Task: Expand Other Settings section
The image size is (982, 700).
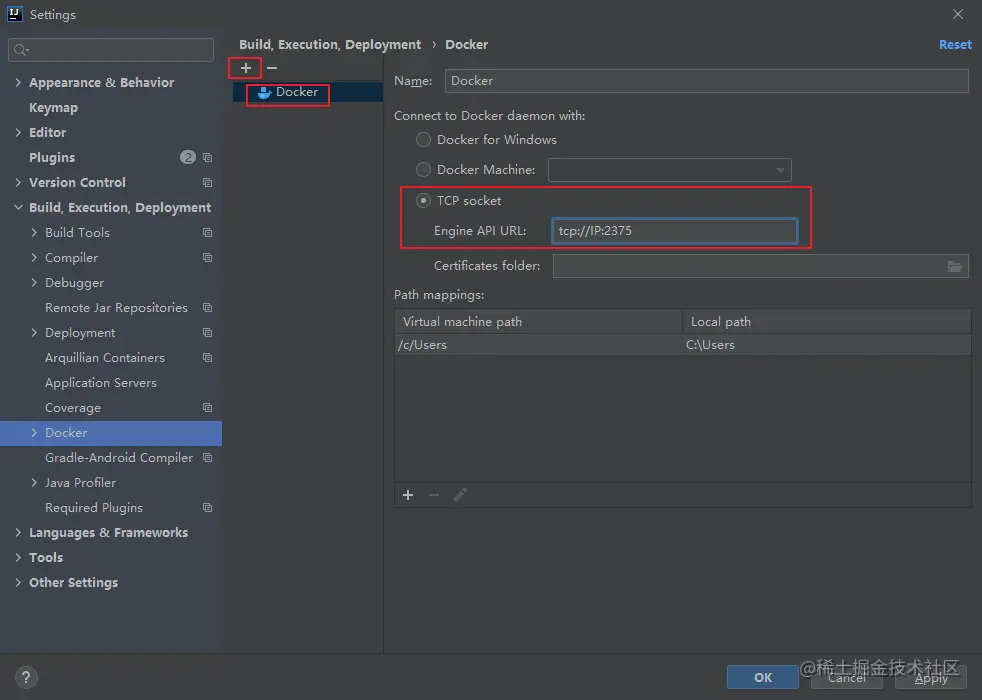Action: (x=18, y=582)
